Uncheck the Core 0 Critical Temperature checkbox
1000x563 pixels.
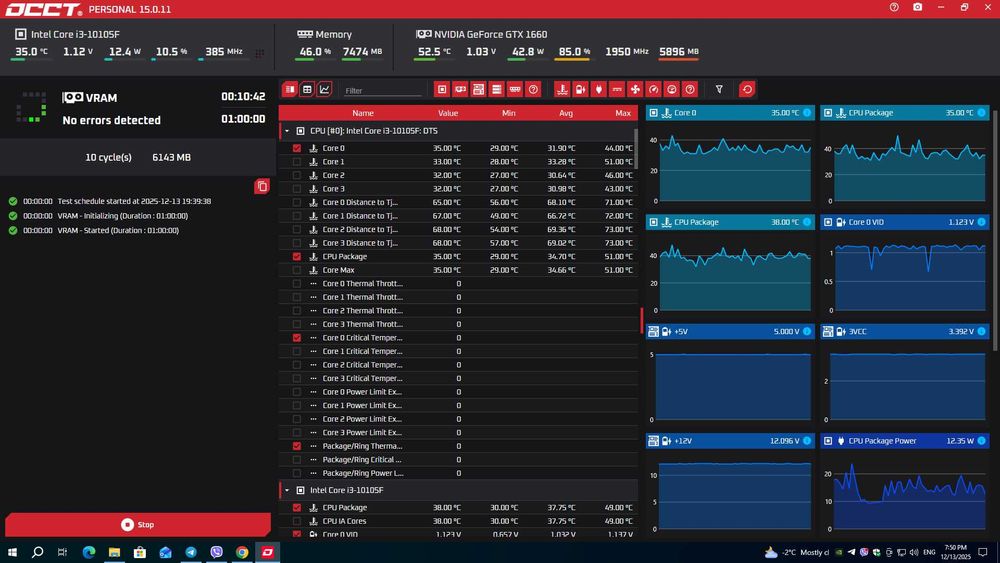[297, 337]
